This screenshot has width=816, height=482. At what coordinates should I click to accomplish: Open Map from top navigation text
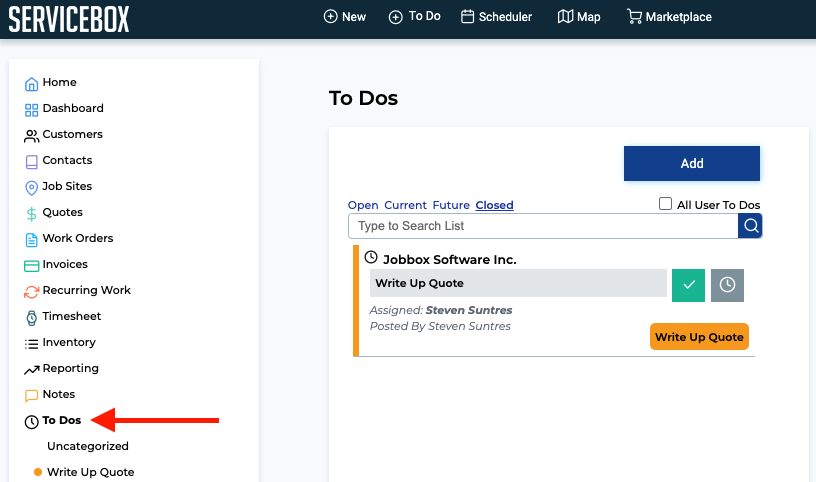pos(588,17)
